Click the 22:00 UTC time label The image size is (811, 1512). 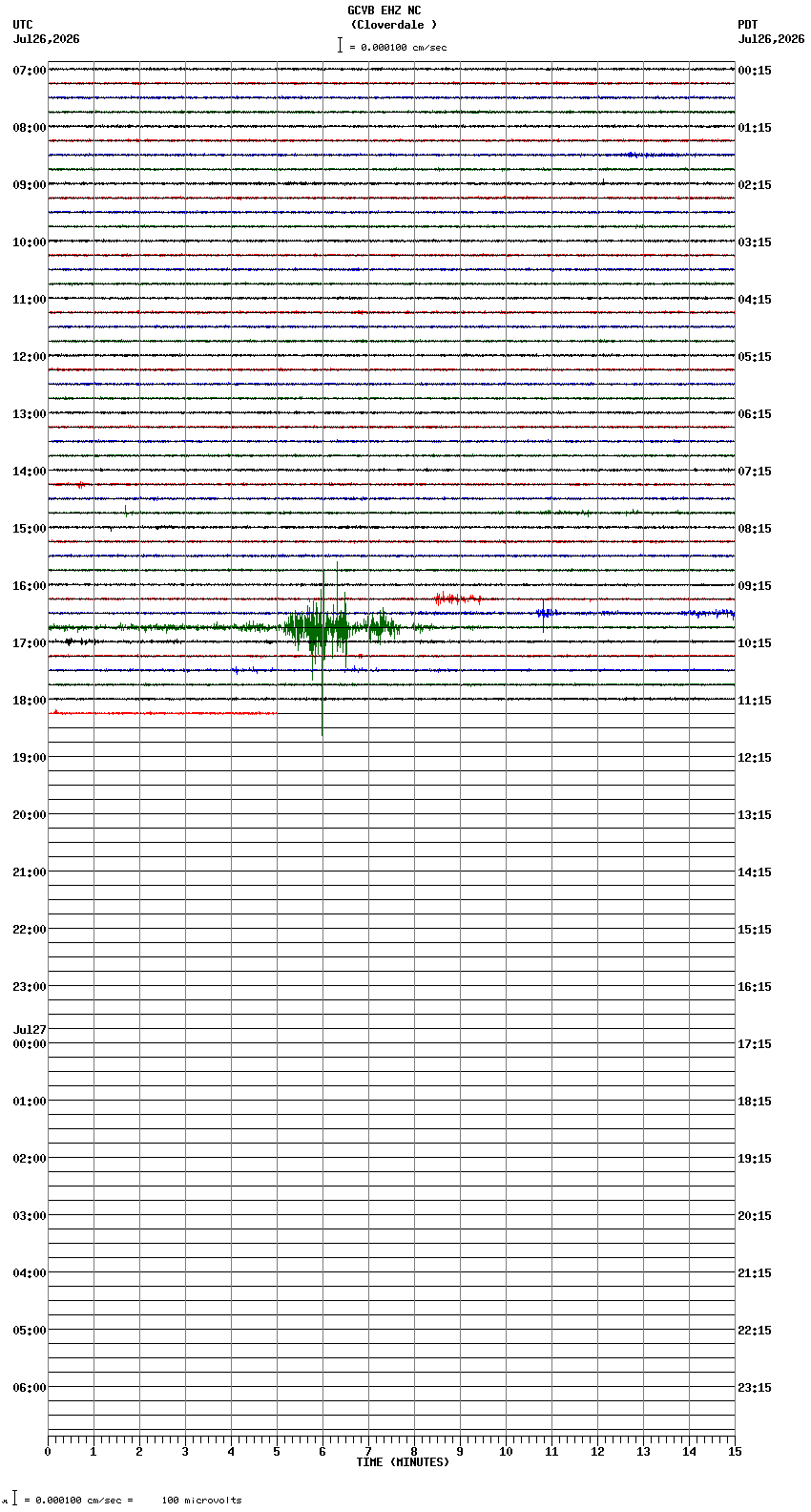pyautogui.click(x=30, y=930)
